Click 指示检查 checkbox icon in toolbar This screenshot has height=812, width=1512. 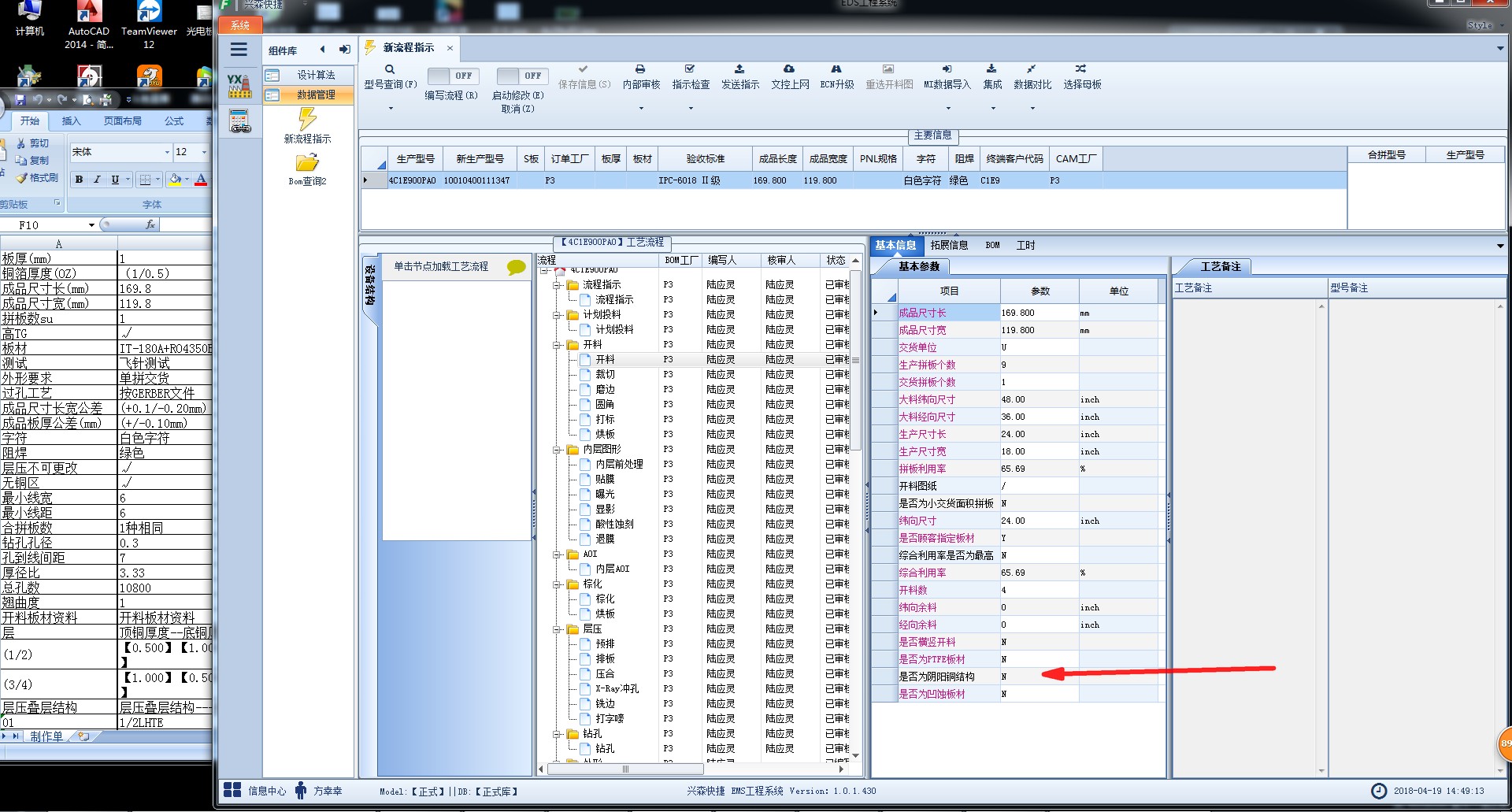point(690,69)
